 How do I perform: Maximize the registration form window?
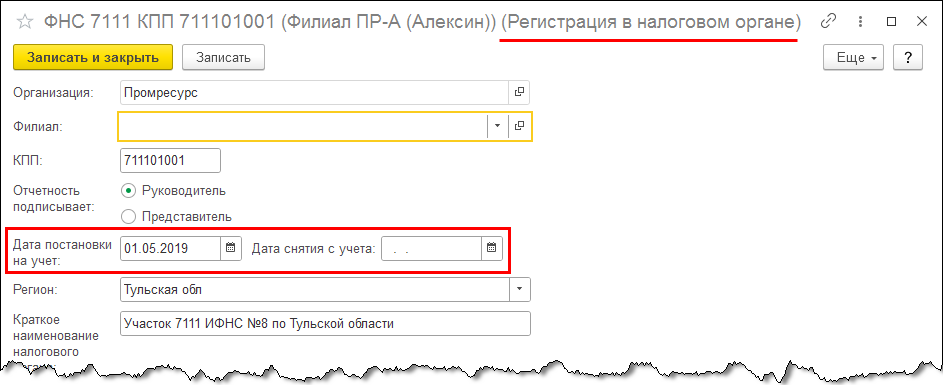[x=891, y=22]
